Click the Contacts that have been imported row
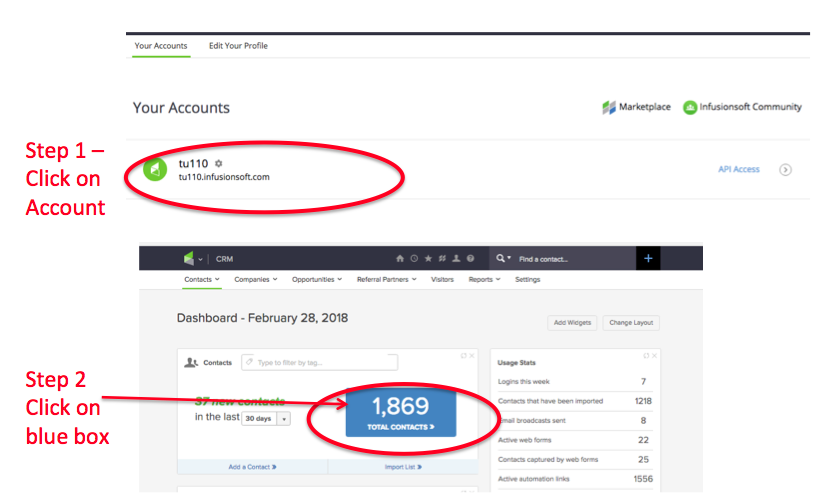 (x=574, y=401)
